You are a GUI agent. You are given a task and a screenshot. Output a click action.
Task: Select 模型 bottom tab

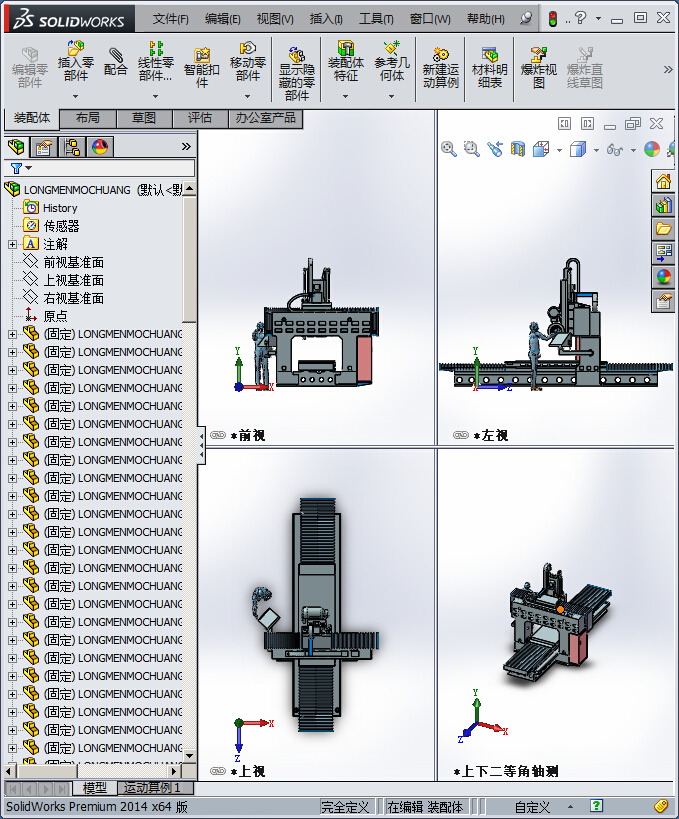95,788
